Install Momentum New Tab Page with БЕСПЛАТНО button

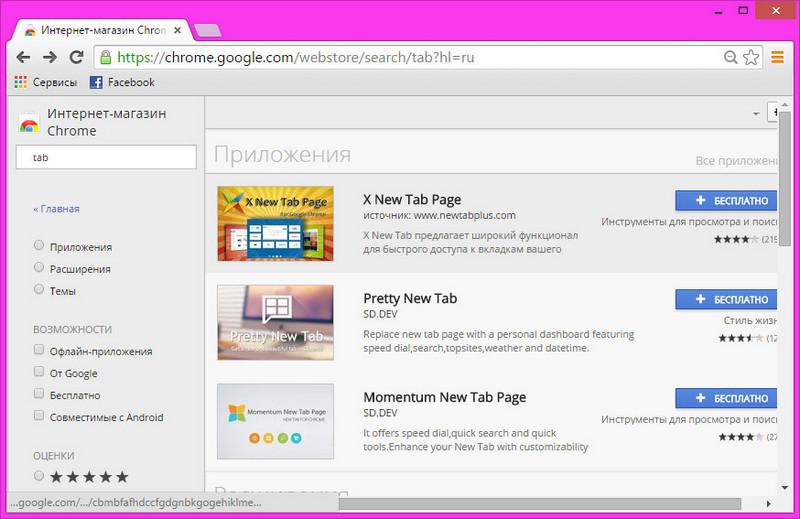pos(726,399)
